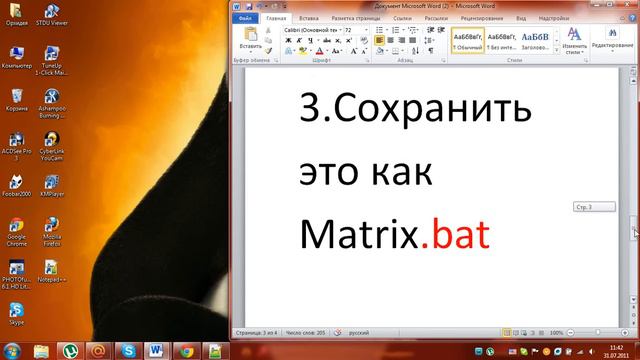The image size is (640, 360).
Task: Click the Sort A-Z icon
Action: (415, 51)
